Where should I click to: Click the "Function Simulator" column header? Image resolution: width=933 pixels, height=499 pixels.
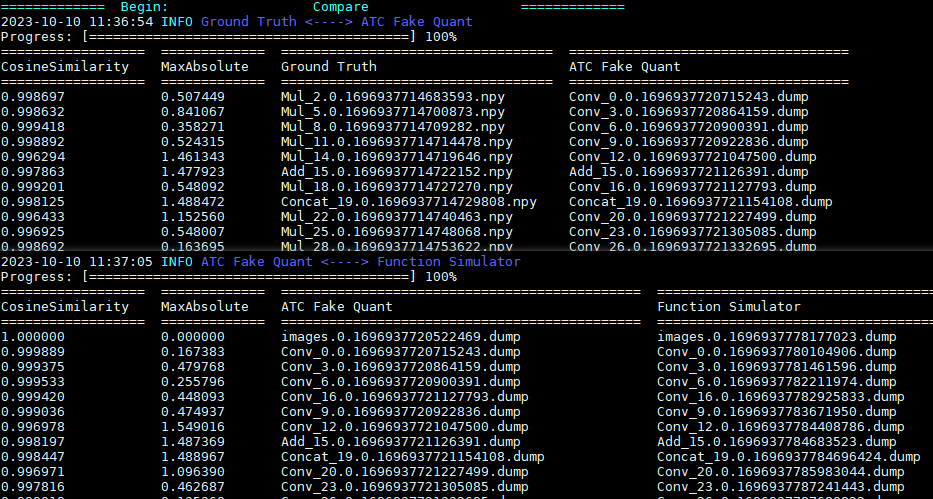pyautogui.click(x=729, y=307)
